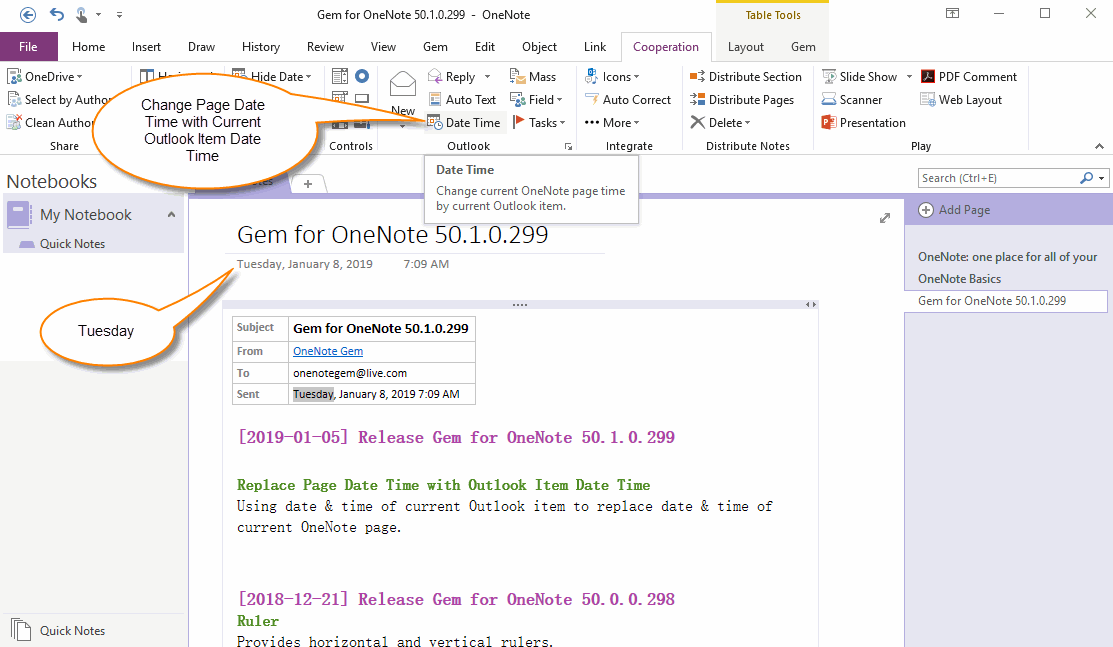Click PDF Comment
1113x647 pixels.
pos(969,77)
